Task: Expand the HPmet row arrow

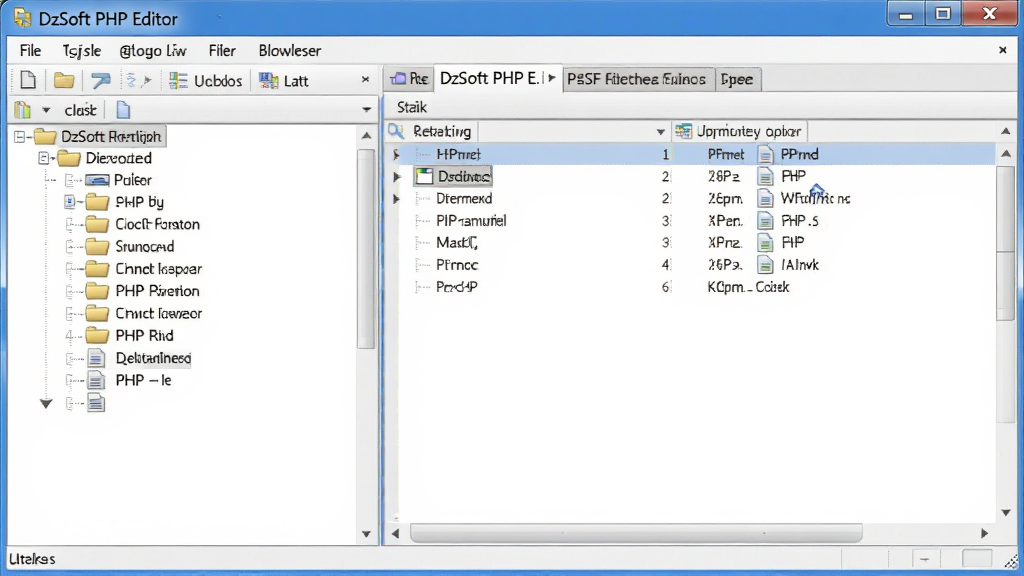Action: click(x=396, y=155)
